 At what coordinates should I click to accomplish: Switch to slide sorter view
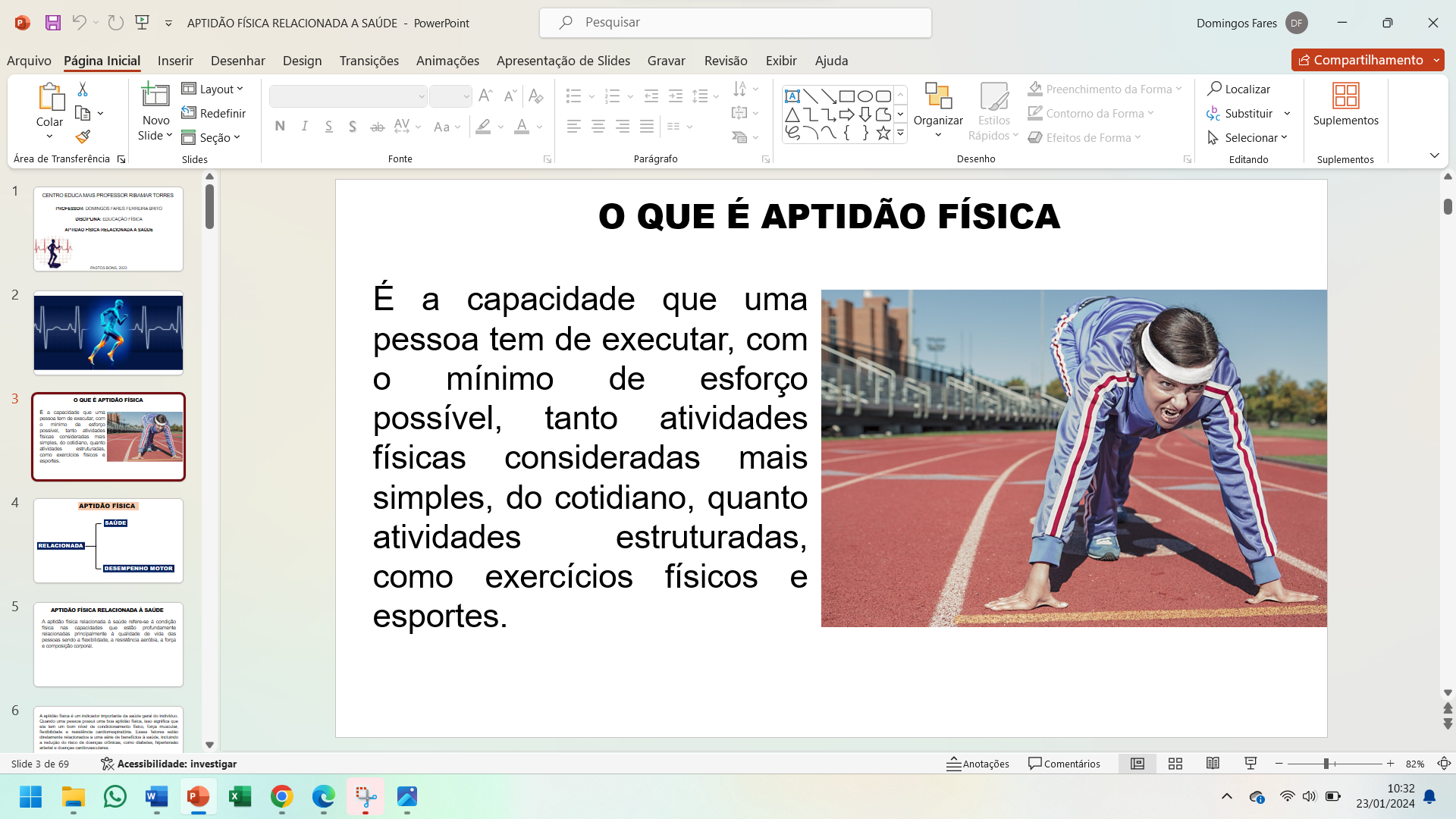point(1175,764)
